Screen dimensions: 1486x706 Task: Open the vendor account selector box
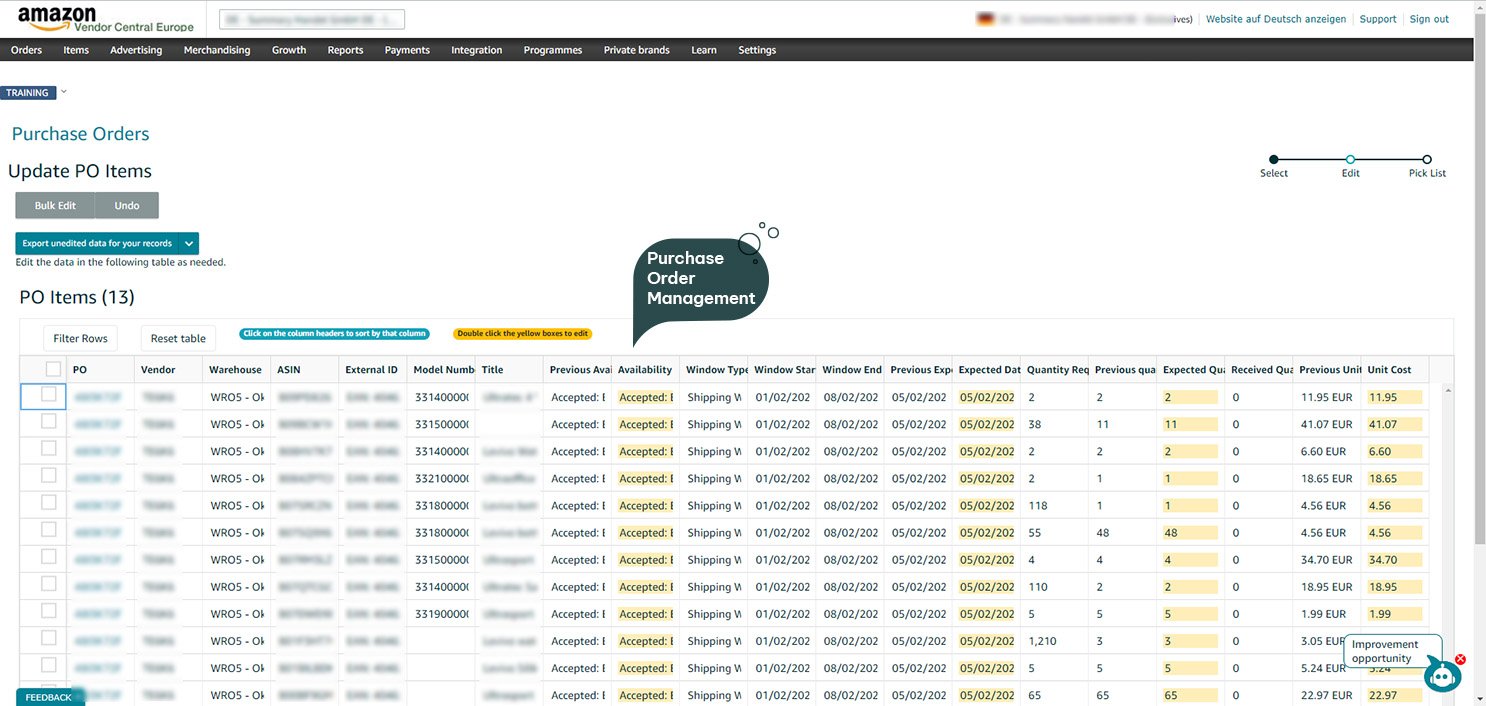coord(298,19)
